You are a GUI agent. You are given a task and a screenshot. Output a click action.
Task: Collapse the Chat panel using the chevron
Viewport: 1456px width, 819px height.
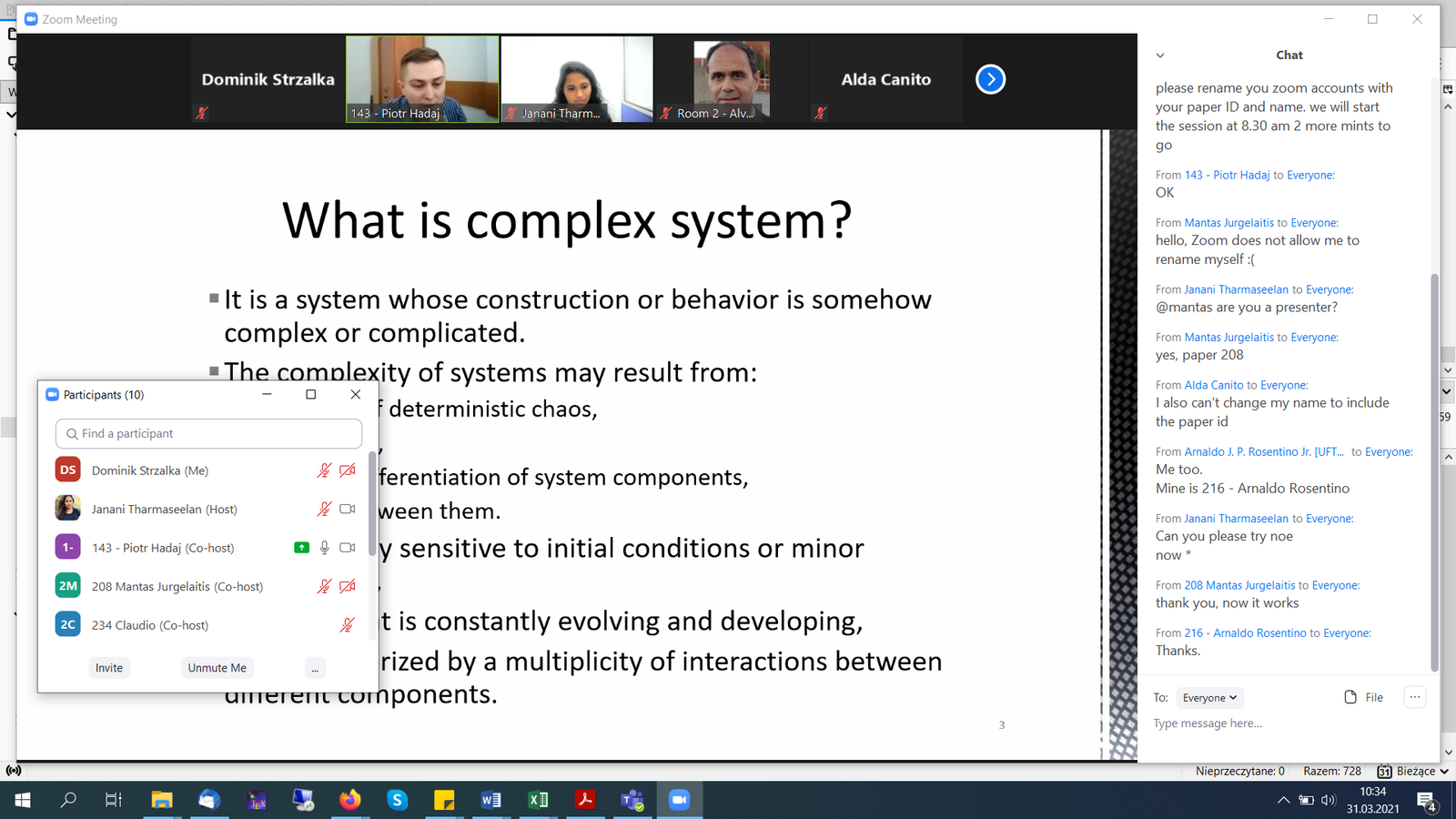(x=1160, y=56)
